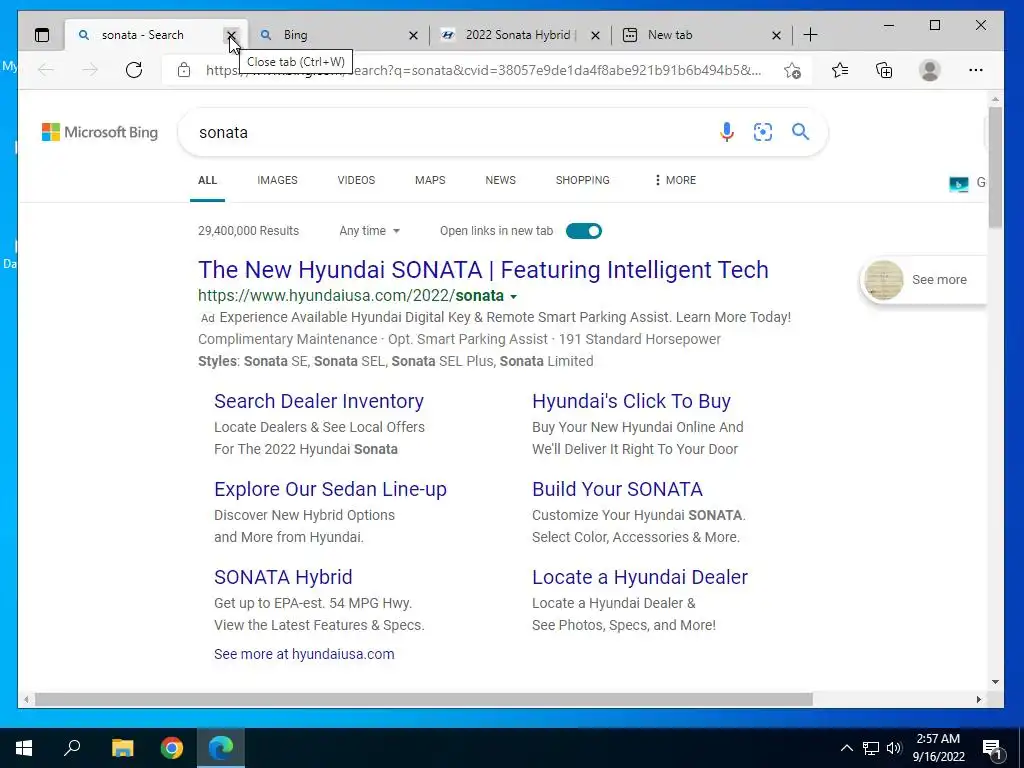Screen dimensions: 1024x768
Task: Open the SHOPPING results tab
Action: pos(583,180)
